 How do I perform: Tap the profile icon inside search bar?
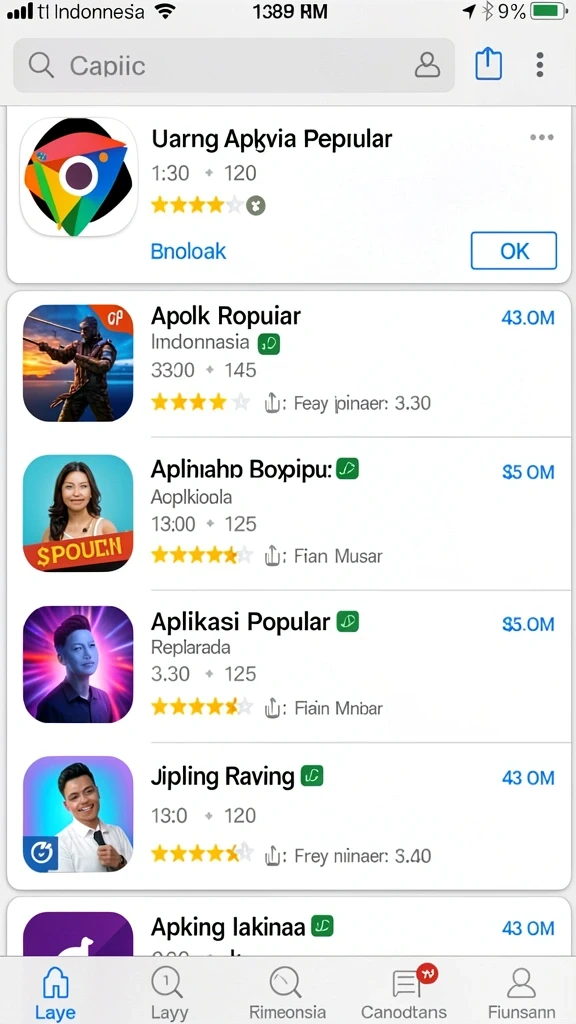coord(427,65)
